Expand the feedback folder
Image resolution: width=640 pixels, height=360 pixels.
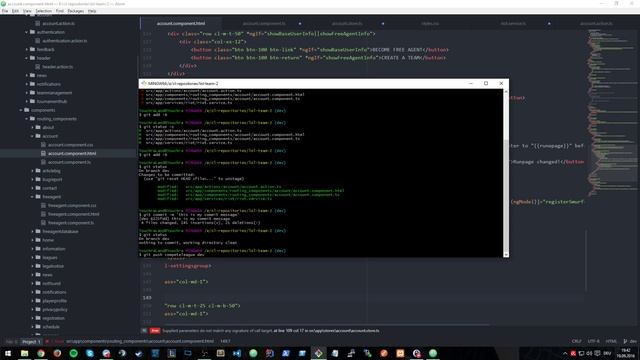click(x=27, y=49)
